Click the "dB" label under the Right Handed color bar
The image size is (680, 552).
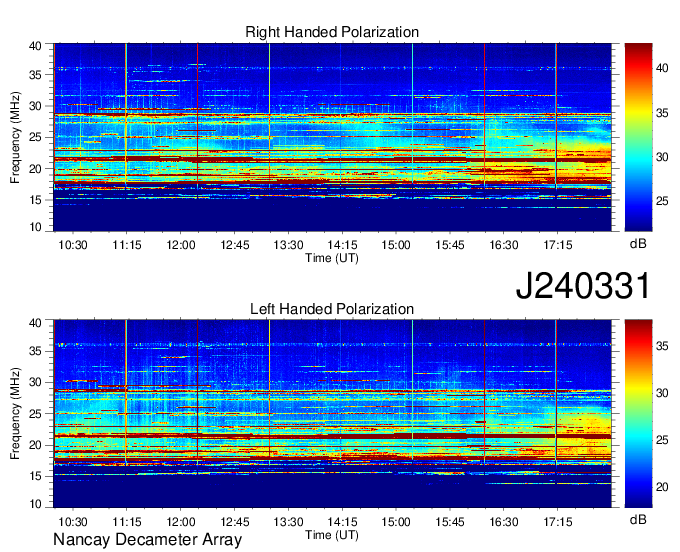click(x=638, y=244)
